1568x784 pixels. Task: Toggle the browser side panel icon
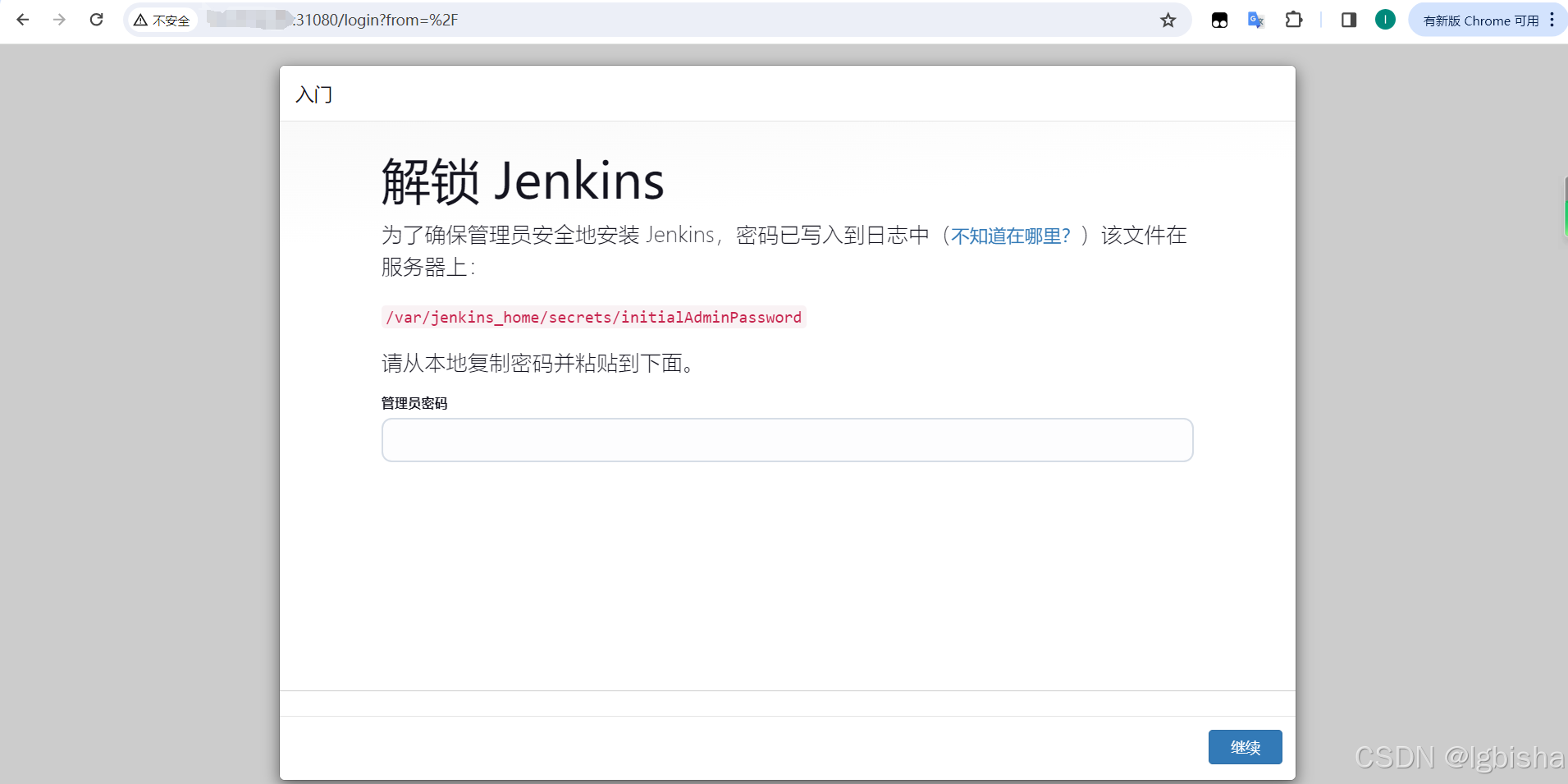click(1349, 20)
